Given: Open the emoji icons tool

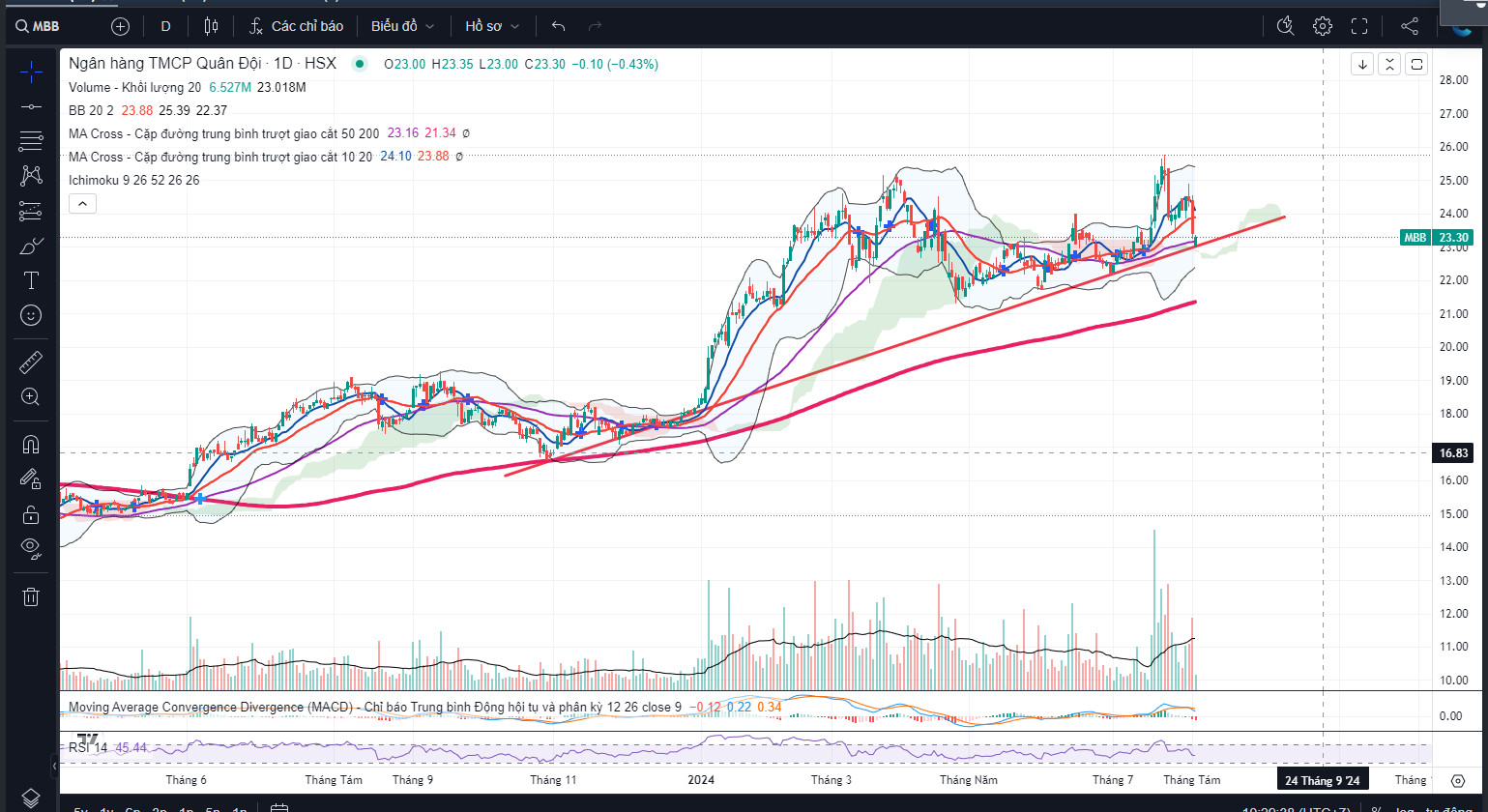Looking at the screenshot, I should pyautogui.click(x=31, y=315).
